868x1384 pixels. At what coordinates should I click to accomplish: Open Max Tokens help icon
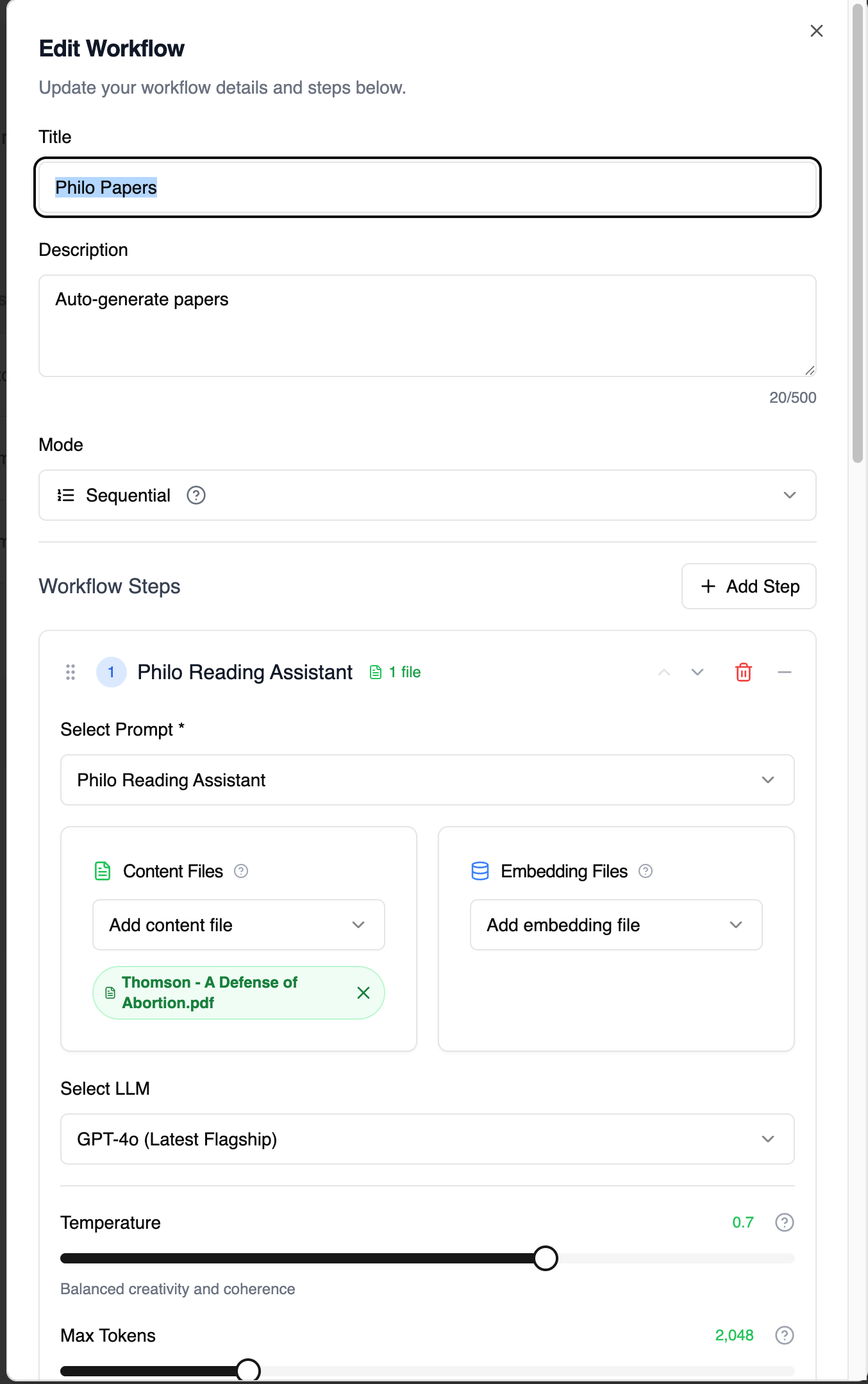point(785,1335)
